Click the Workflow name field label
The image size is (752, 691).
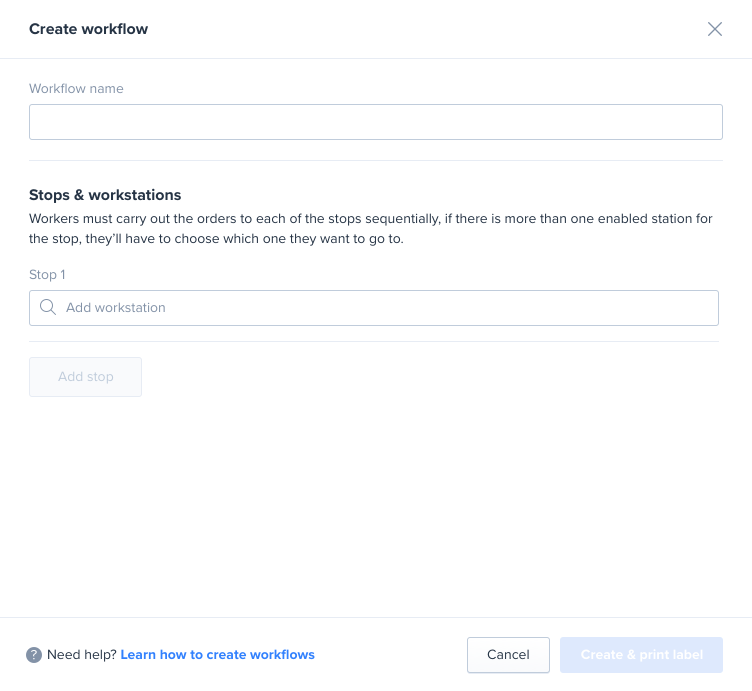pos(76,89)
